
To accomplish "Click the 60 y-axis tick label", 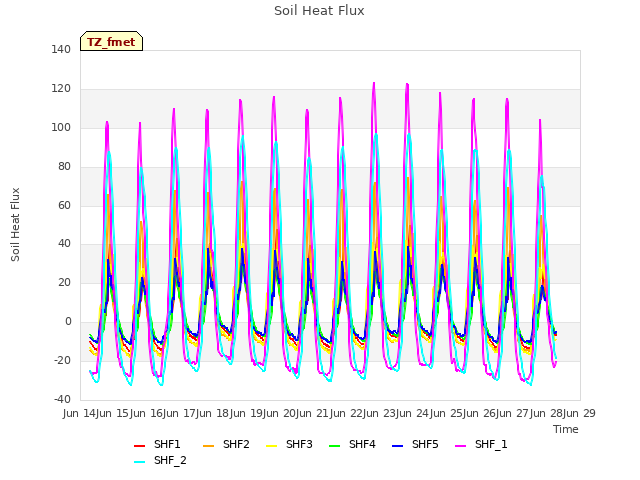I will click(64, 205).
